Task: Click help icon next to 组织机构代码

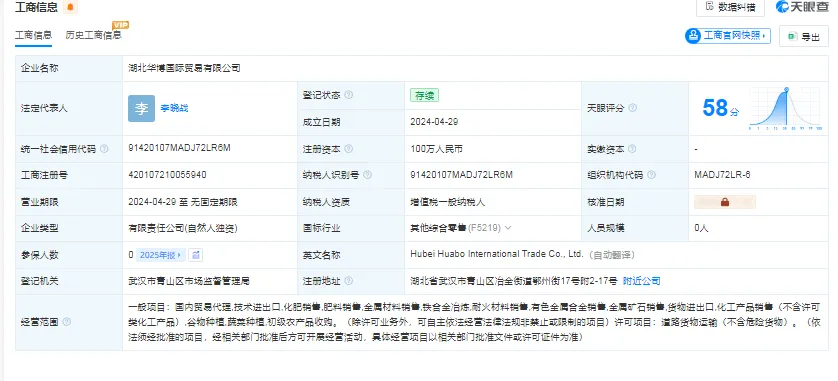Action: [x=651, y=175]
